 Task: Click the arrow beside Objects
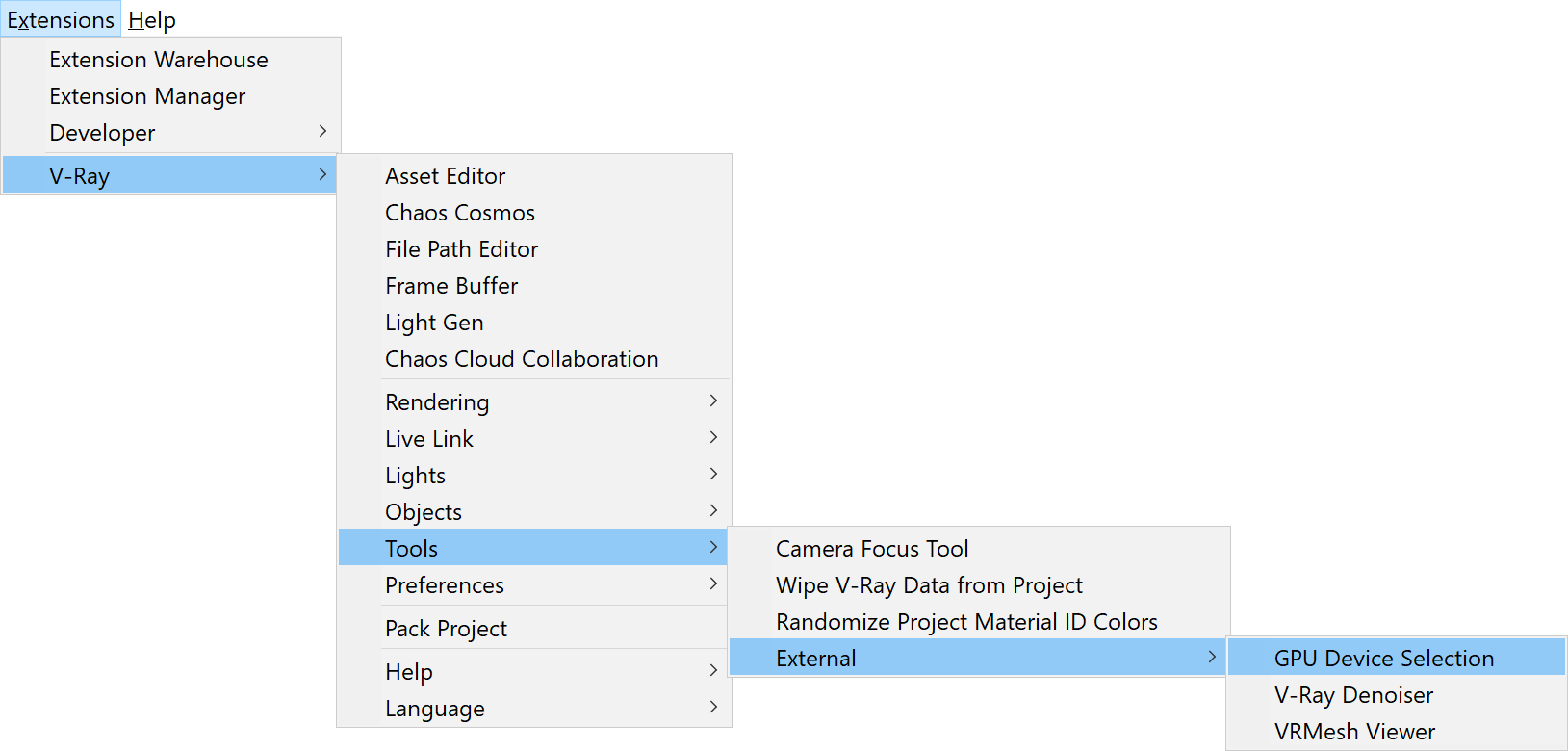tap(713, 510)
